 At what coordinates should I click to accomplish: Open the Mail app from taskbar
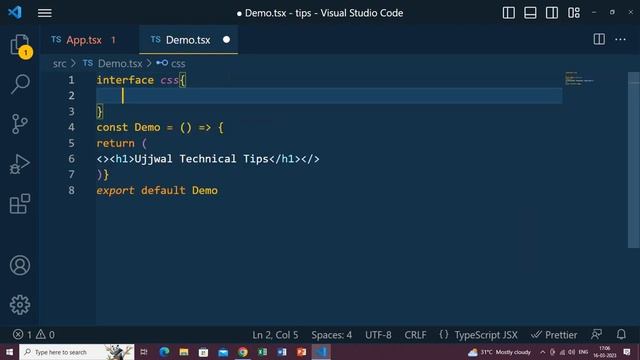223,352
